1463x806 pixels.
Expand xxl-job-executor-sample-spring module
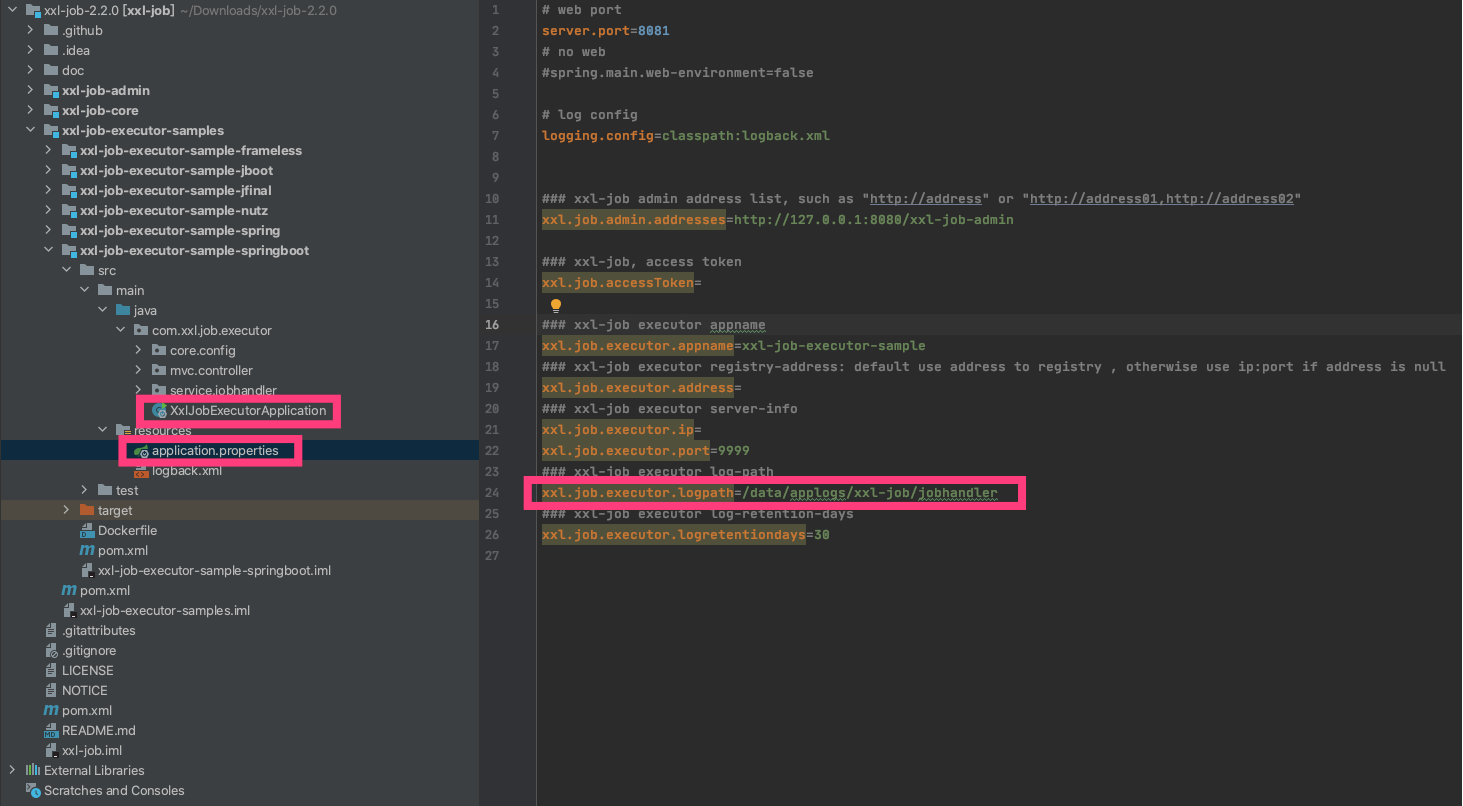click(x=48, y=231)
